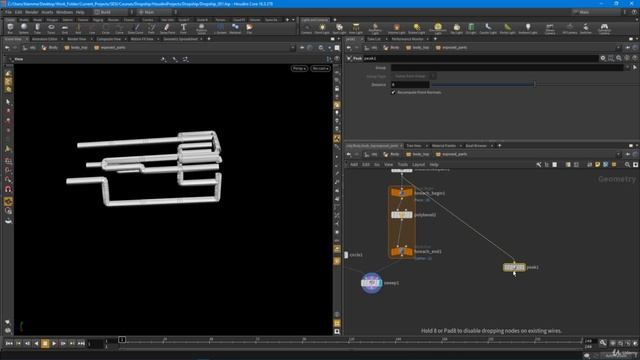This screenshot has width=640, height=360.
Task: Open parameter pane gear menu
Action: tap(603, 58)
